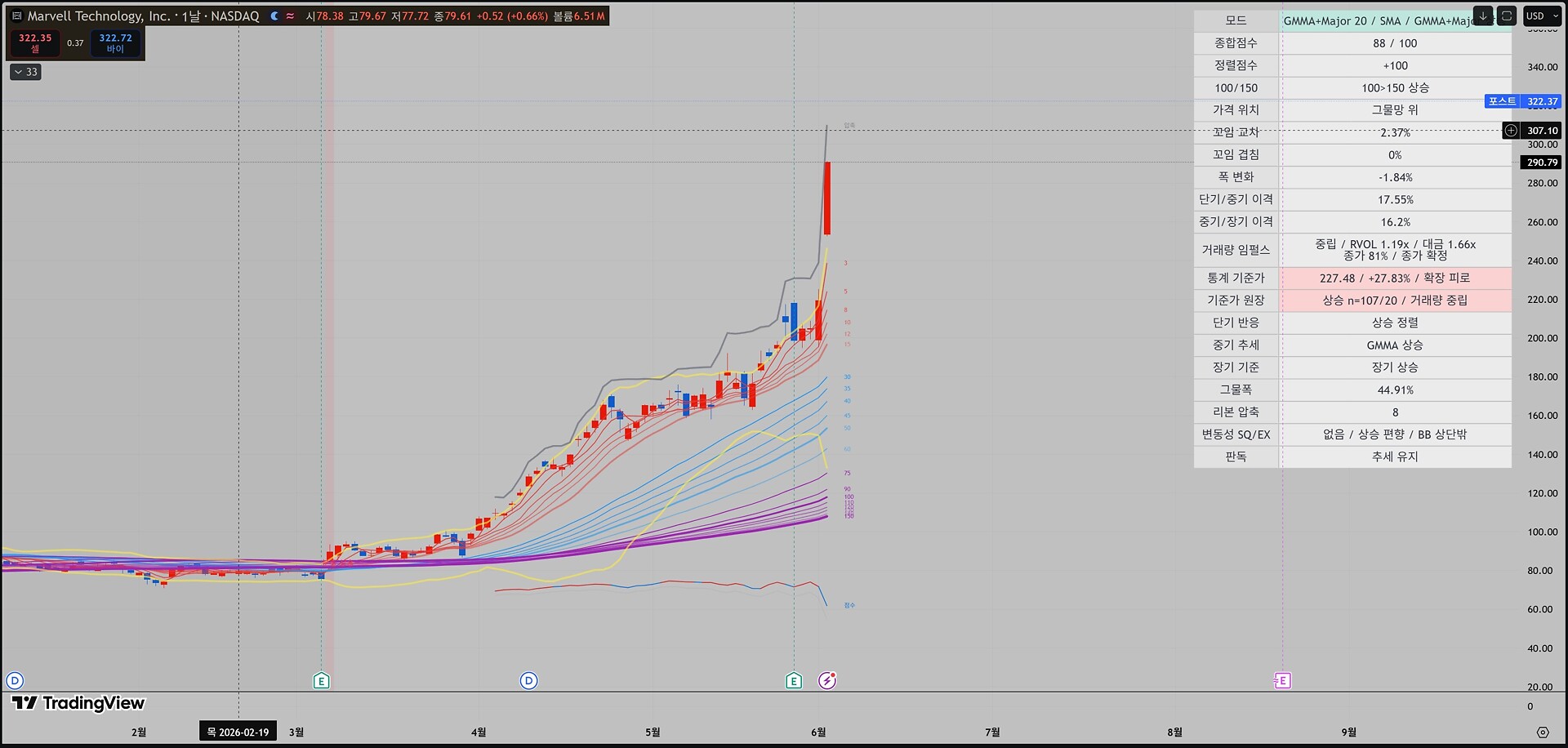
Task: Click the download arrow icon near USD
Action: (1483, 16)
